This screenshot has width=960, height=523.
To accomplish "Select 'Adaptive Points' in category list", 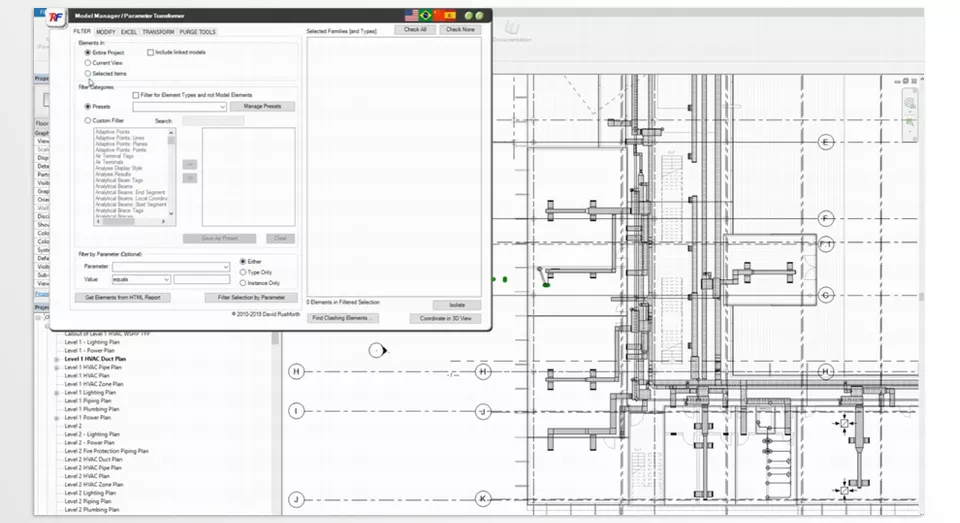I will coord(112,132).
